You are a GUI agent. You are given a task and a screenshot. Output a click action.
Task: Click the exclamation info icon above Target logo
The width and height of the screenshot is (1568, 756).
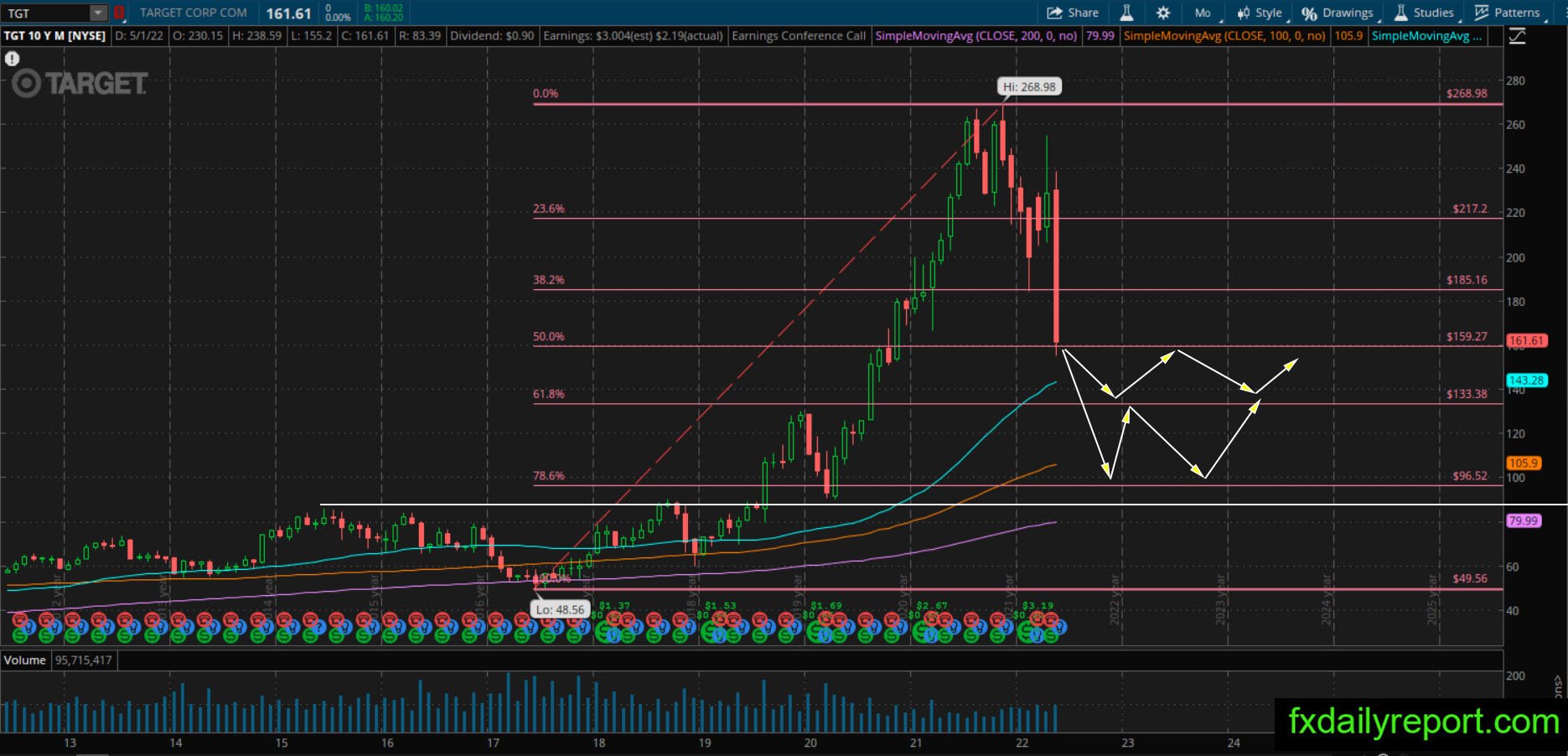(x=12, y=59)
